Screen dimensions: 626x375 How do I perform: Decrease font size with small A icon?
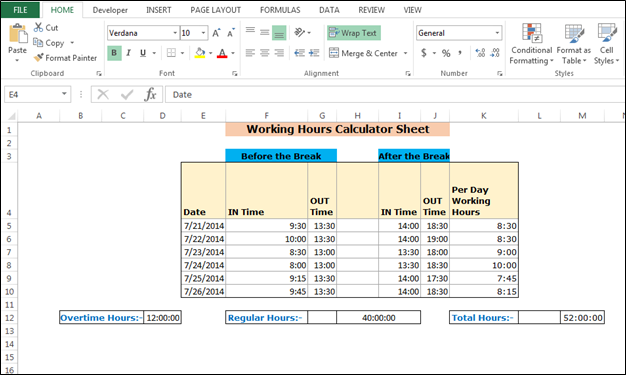(x=231, y=33)
